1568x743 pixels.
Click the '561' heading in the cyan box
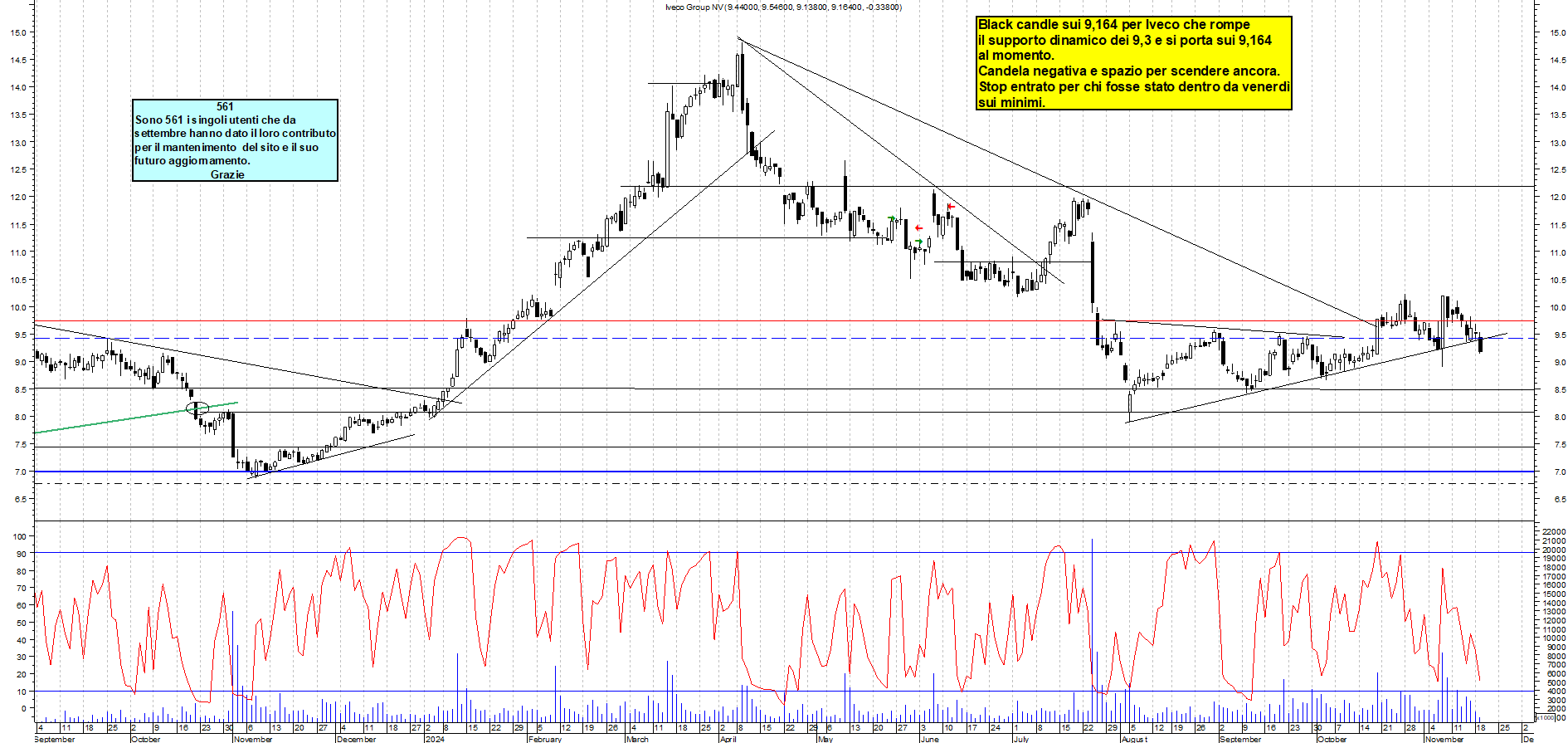pyautogui.click(x=225, y=106)
